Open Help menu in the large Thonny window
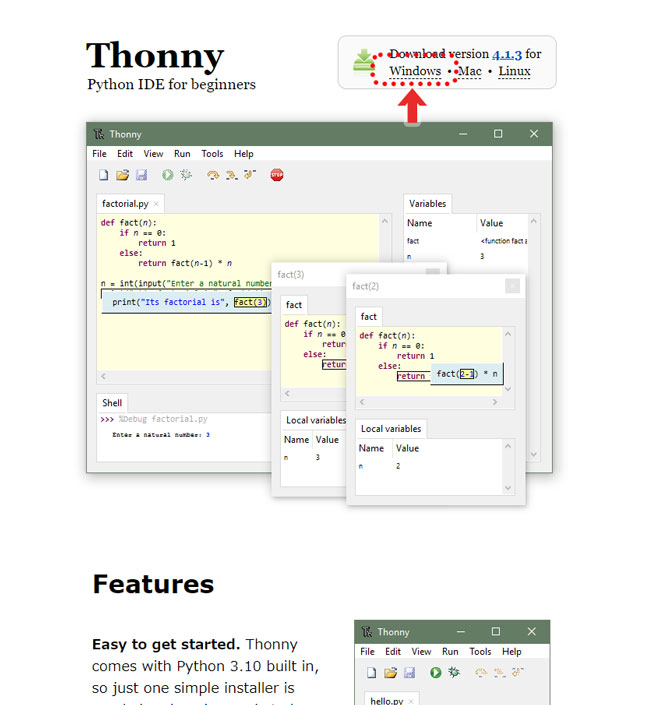663x705 pixels. click(244, 154)
